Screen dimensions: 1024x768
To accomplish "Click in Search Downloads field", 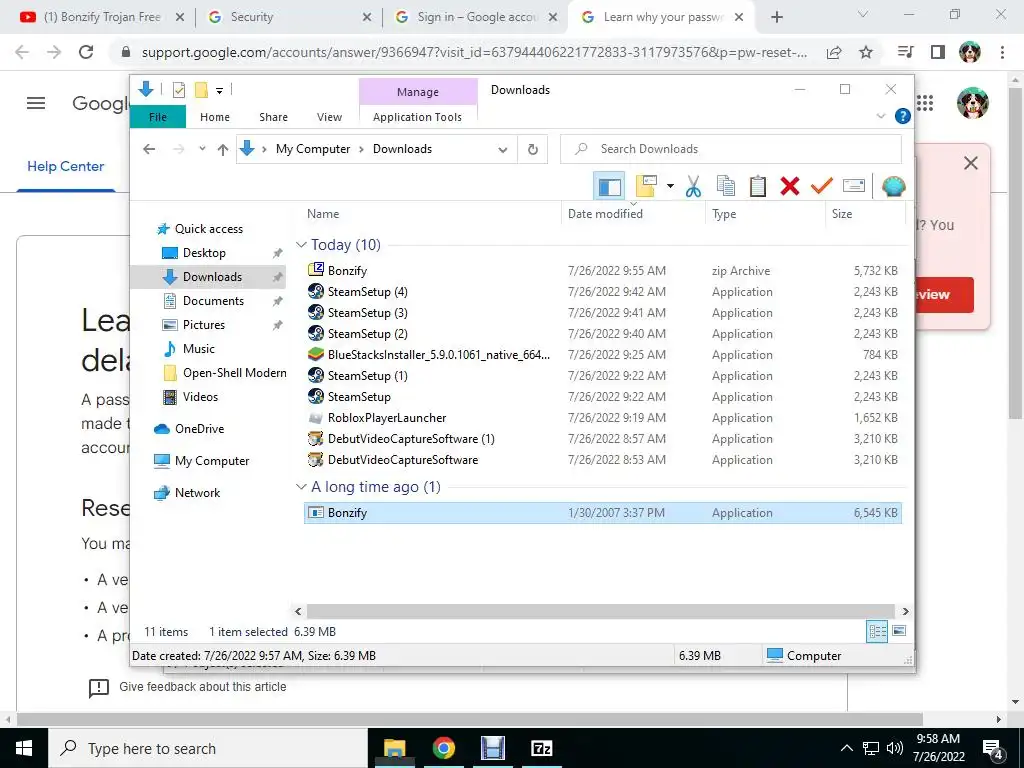I will tap(731, 149).
